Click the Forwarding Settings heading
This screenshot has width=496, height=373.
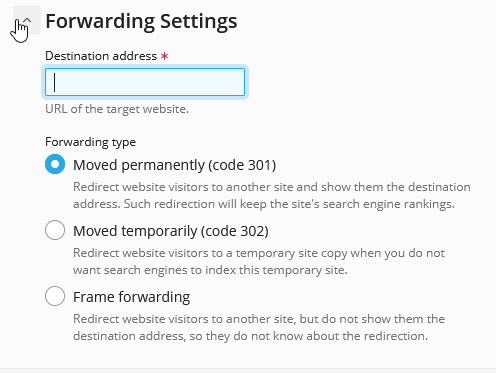click(x=141, y=21)
